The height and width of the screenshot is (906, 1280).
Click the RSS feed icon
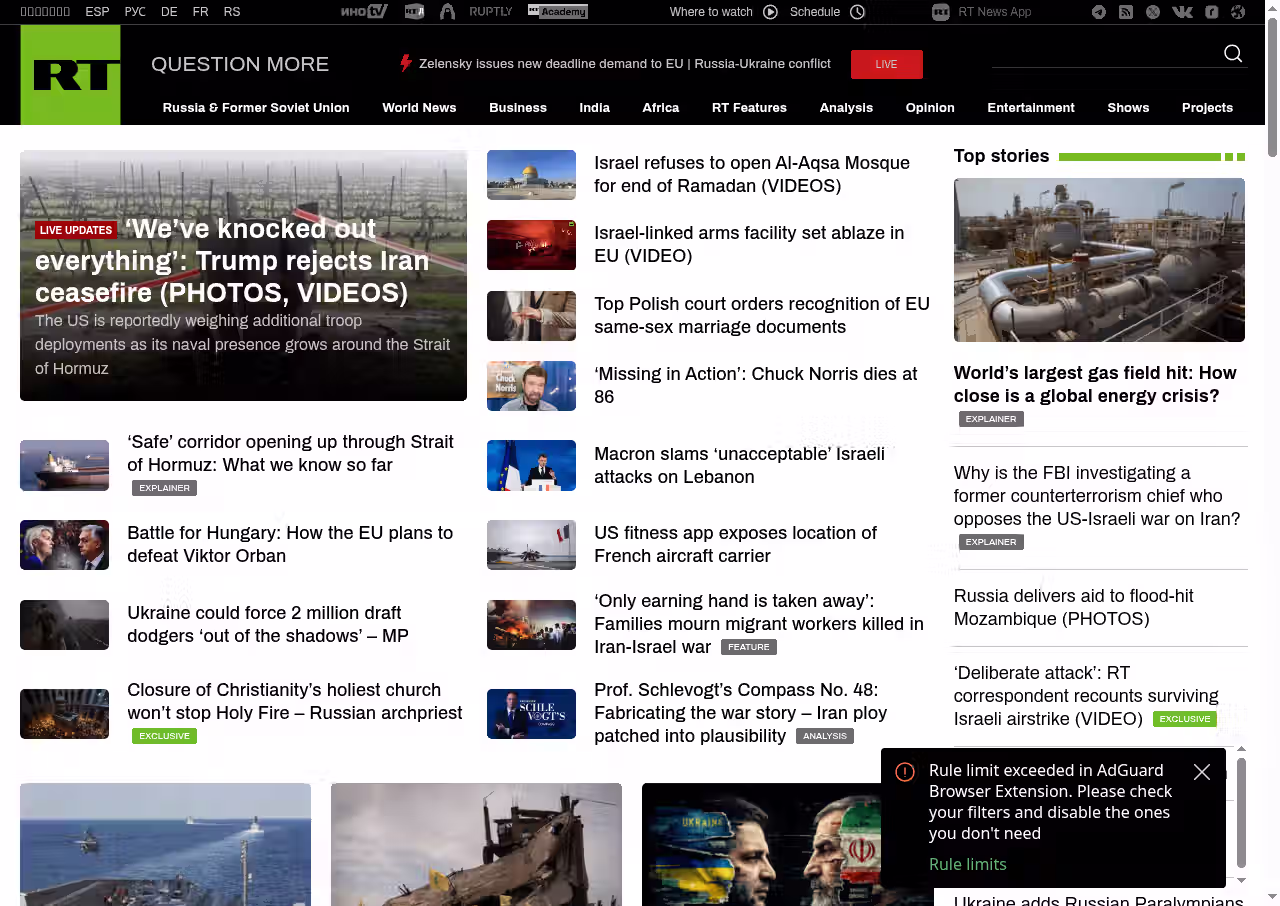click(1126, 12)
